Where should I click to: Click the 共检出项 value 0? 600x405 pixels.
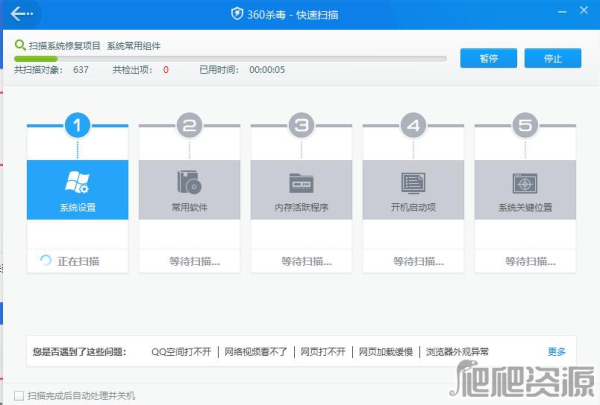(166, 70)
